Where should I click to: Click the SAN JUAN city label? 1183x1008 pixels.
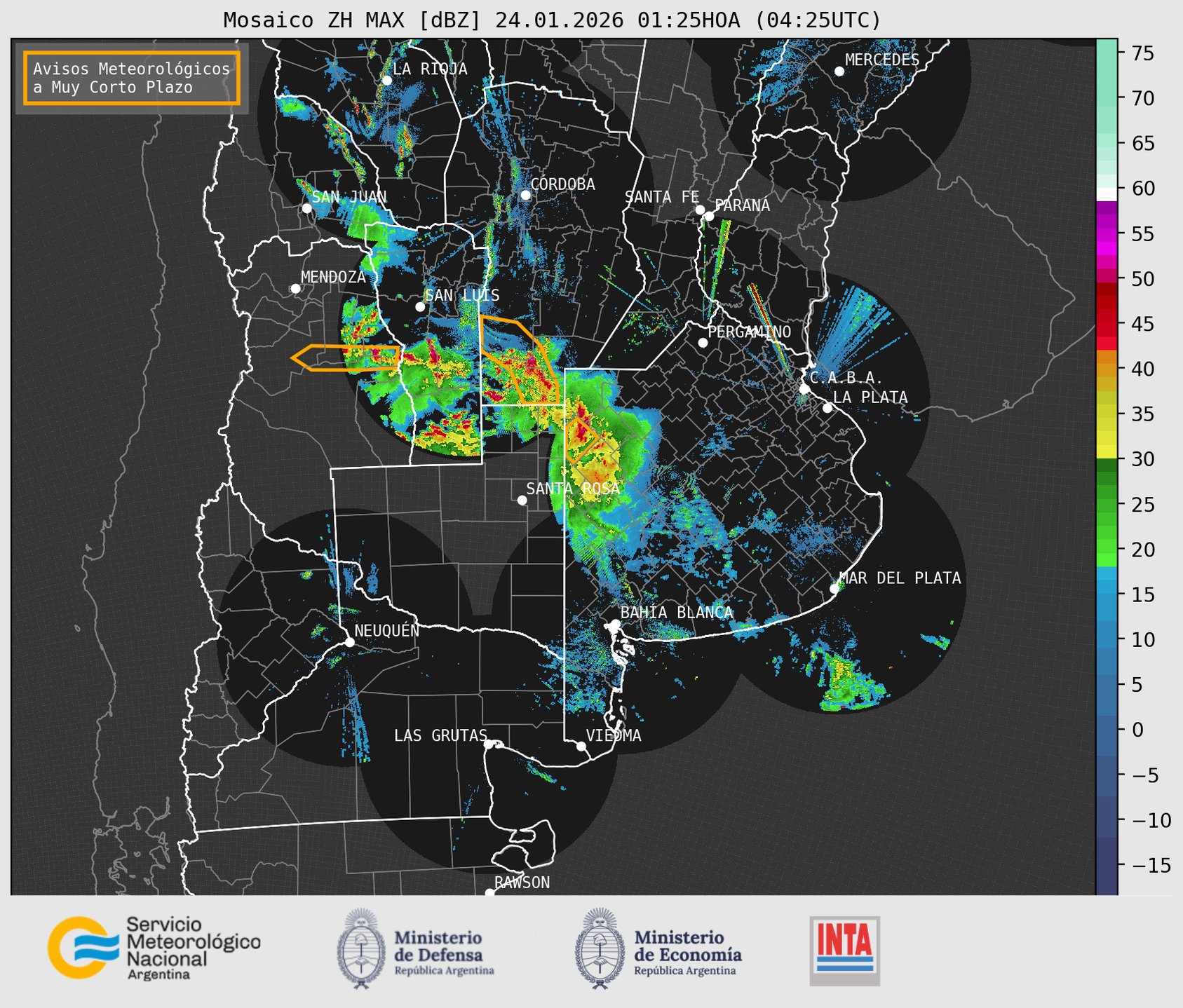(x=349, y=197)
